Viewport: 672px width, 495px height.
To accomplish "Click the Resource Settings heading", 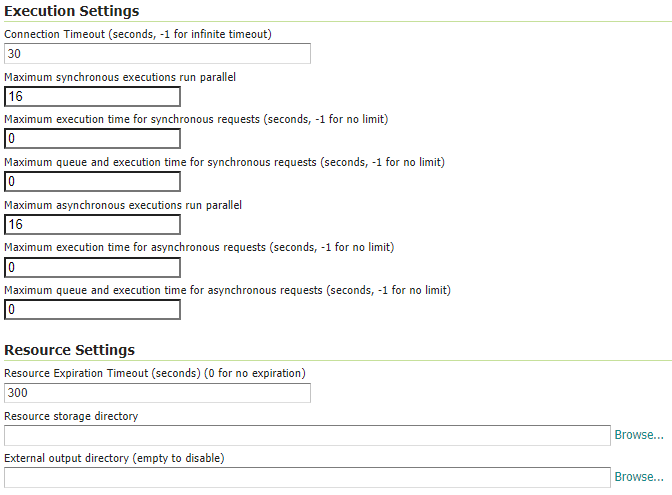I will pyautogui.click(x=70, y=350).
